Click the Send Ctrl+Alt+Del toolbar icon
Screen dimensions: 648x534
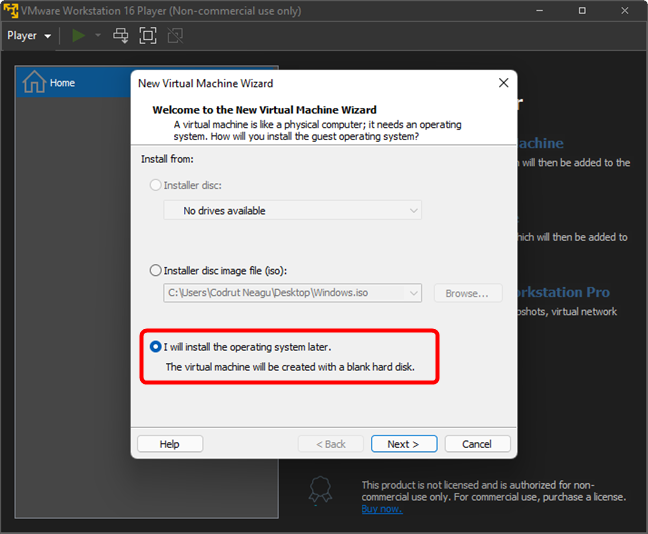click(121, 36)
